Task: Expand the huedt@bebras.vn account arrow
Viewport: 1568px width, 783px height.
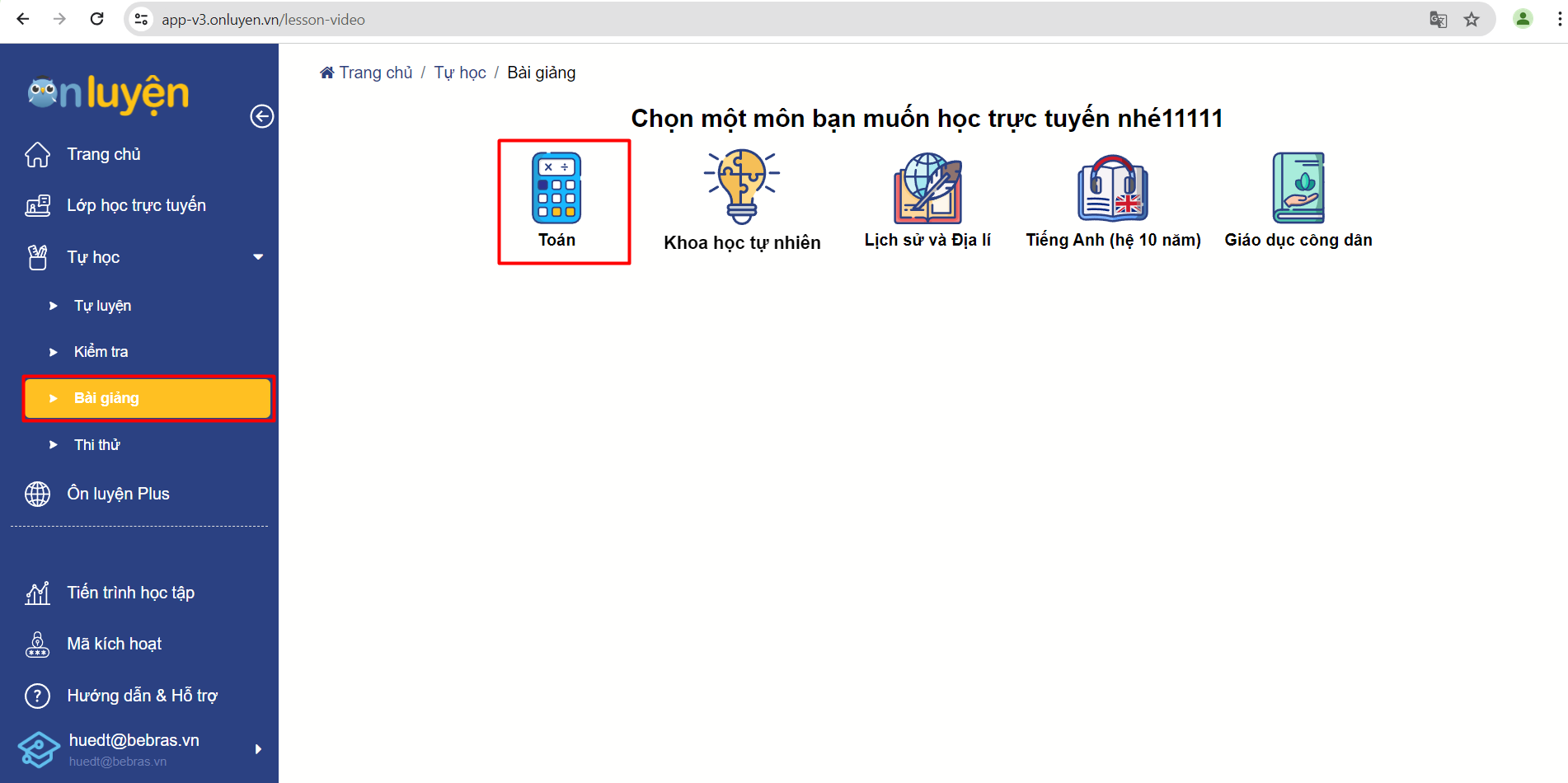Action: [258, 749]
